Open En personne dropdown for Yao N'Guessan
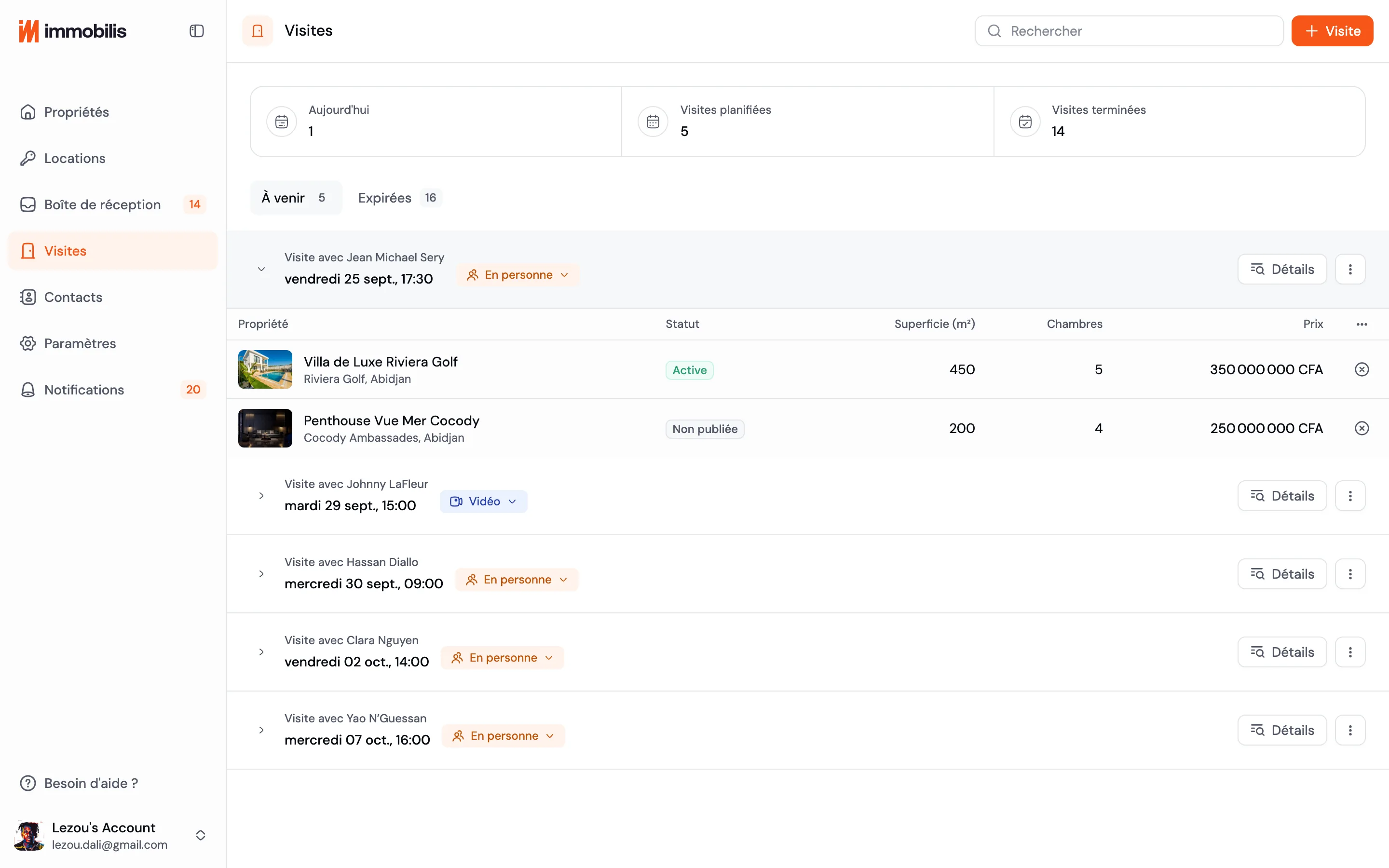 point(504,735)
